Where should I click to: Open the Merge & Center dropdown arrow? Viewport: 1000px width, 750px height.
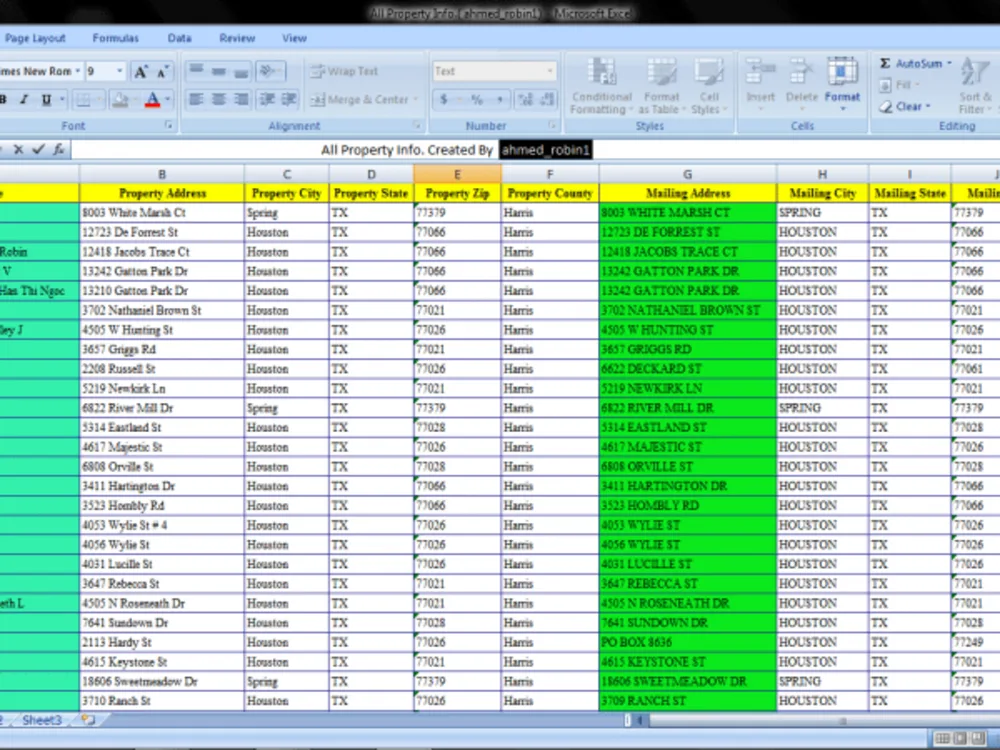[416, 99]
